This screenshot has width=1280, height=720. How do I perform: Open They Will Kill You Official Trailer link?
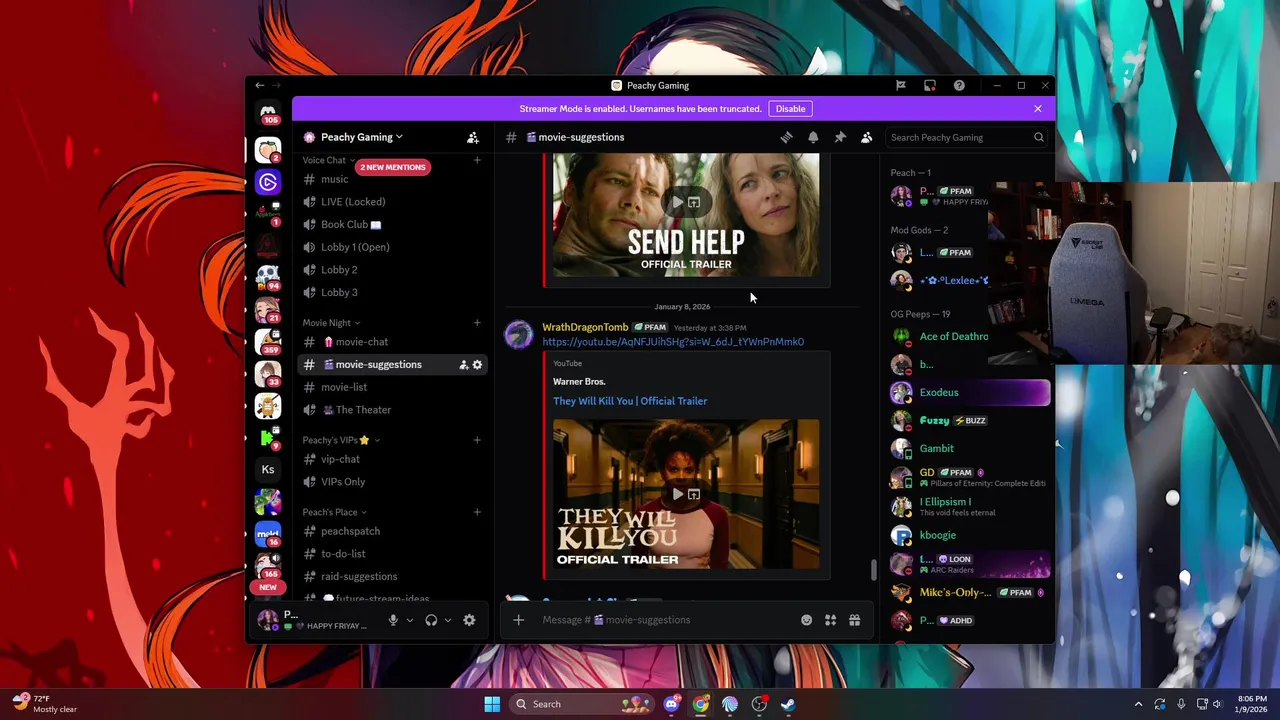pos(630,401)
